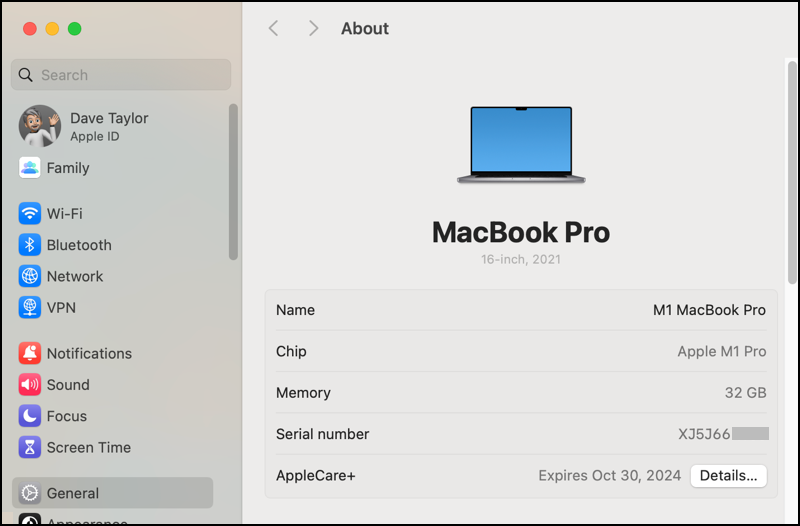Click the Notifications bell icon
This screenshot has width=800, height=526.
pyautogui.click(x=30, y=353)
